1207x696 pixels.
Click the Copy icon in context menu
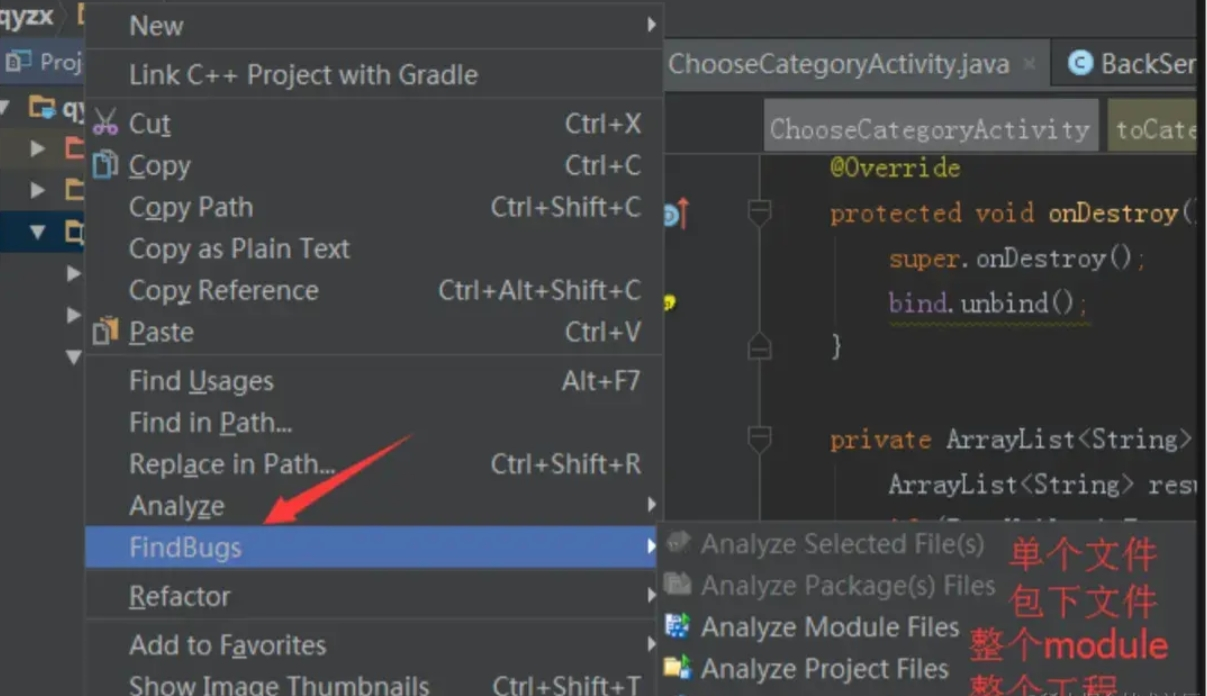coord(105,165)
